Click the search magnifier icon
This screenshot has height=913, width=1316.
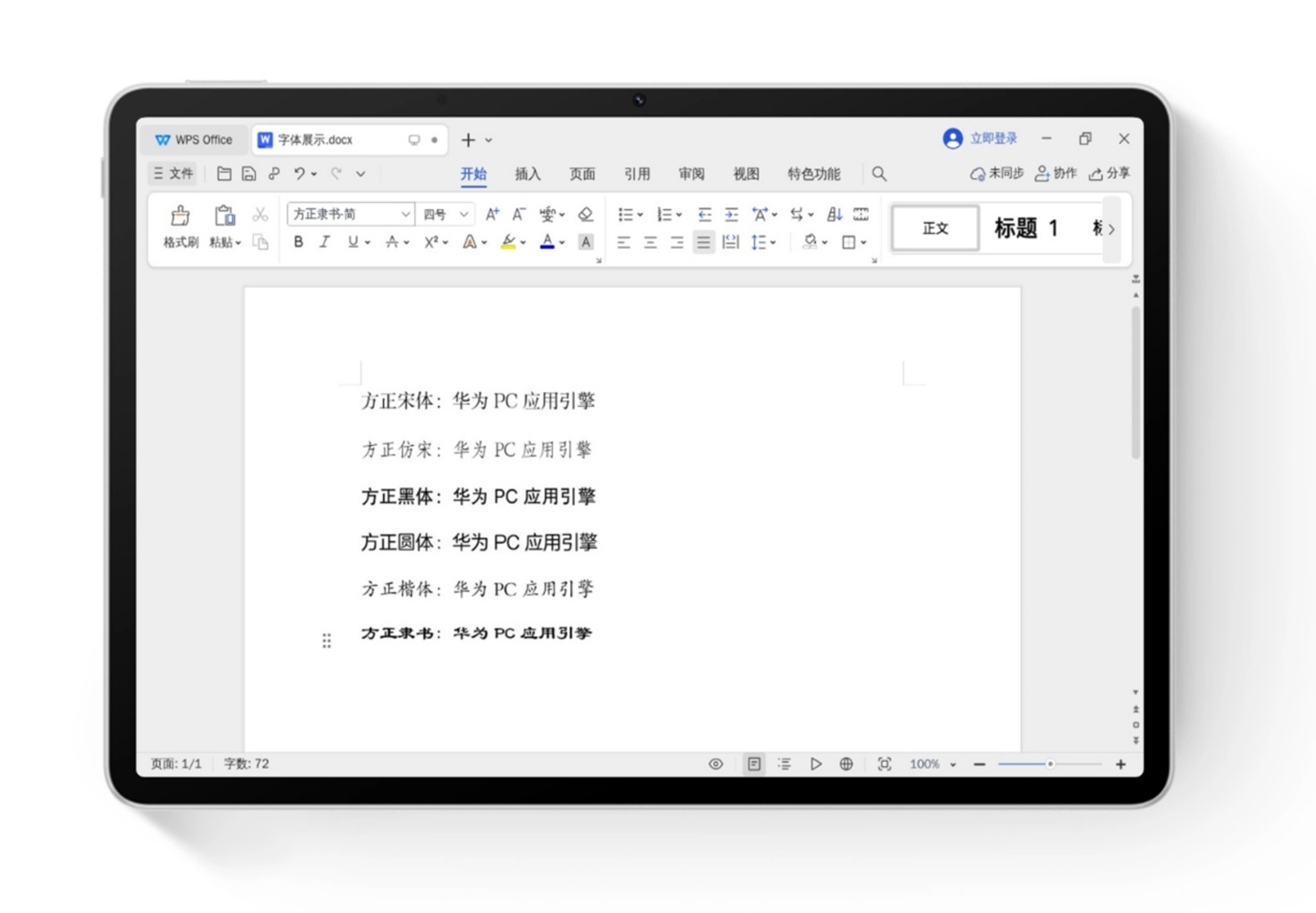click(x=879, y=174)
